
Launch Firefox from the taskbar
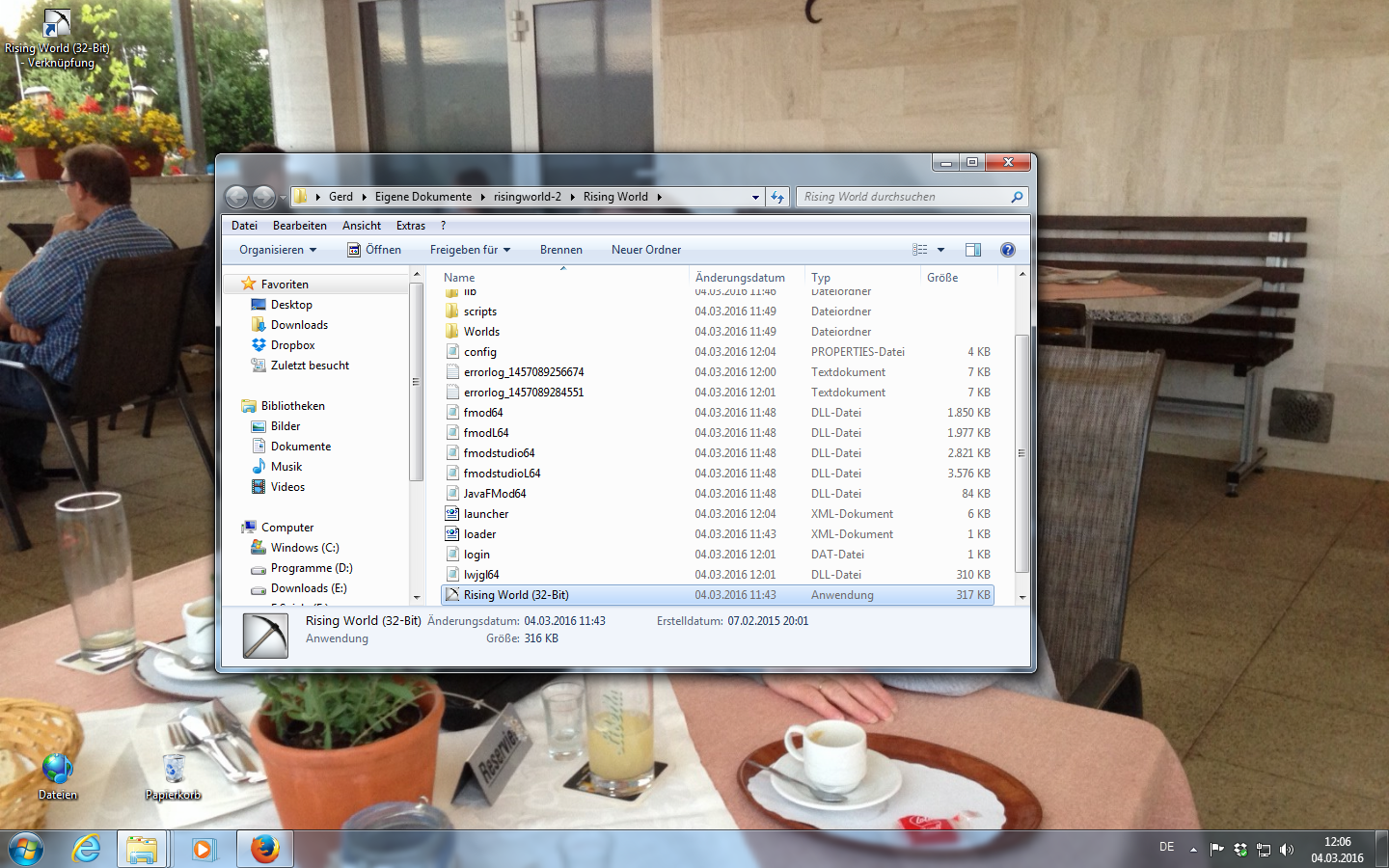pyautogui.click(x=264, y=849)
